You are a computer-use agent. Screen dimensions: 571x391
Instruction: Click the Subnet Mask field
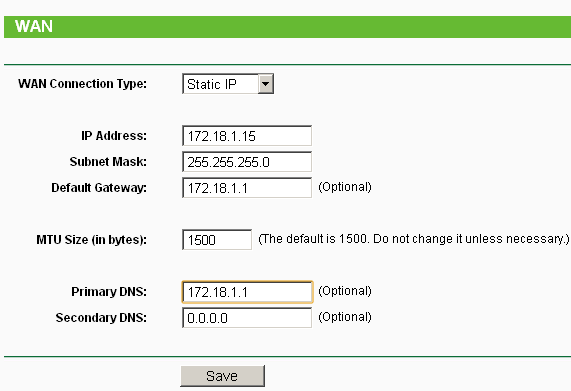(x=247, y=162)
